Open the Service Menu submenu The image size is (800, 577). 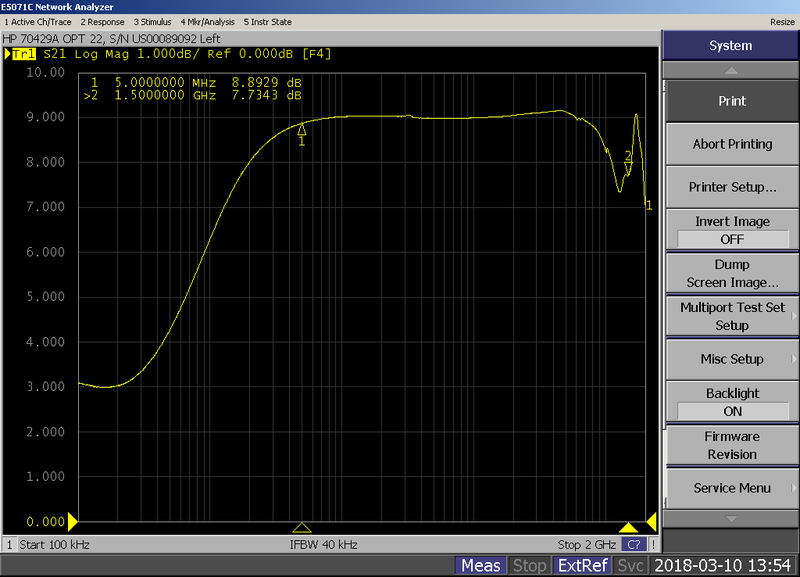click(732, 488)
